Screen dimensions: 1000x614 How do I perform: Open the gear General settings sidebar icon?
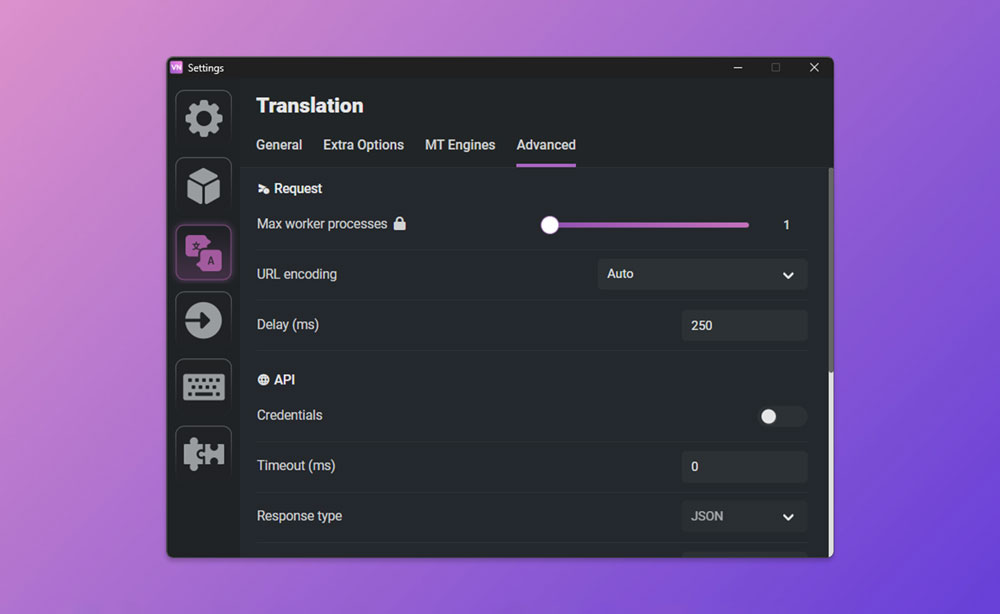point(203,118)
